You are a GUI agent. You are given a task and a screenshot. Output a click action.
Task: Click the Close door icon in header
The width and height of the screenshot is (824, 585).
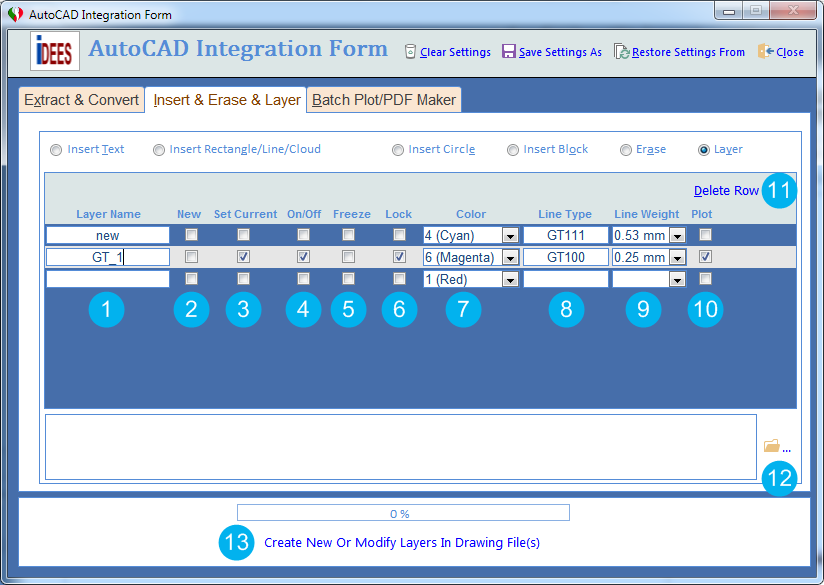[x=766, y=51]
